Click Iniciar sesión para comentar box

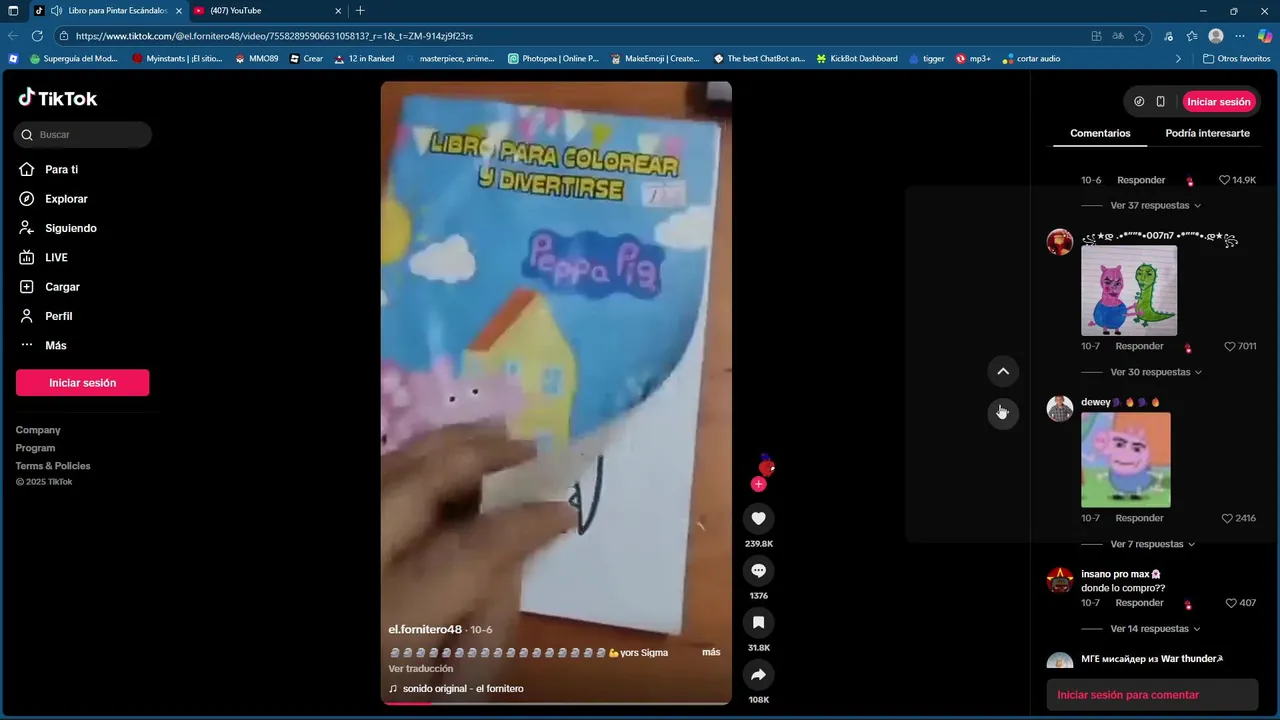[x=1152, y=695]
